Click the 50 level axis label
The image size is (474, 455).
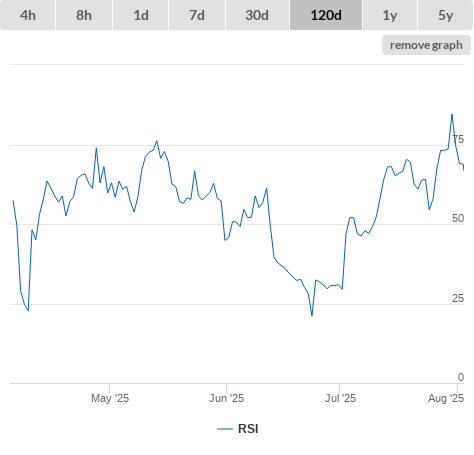point(458,218)
